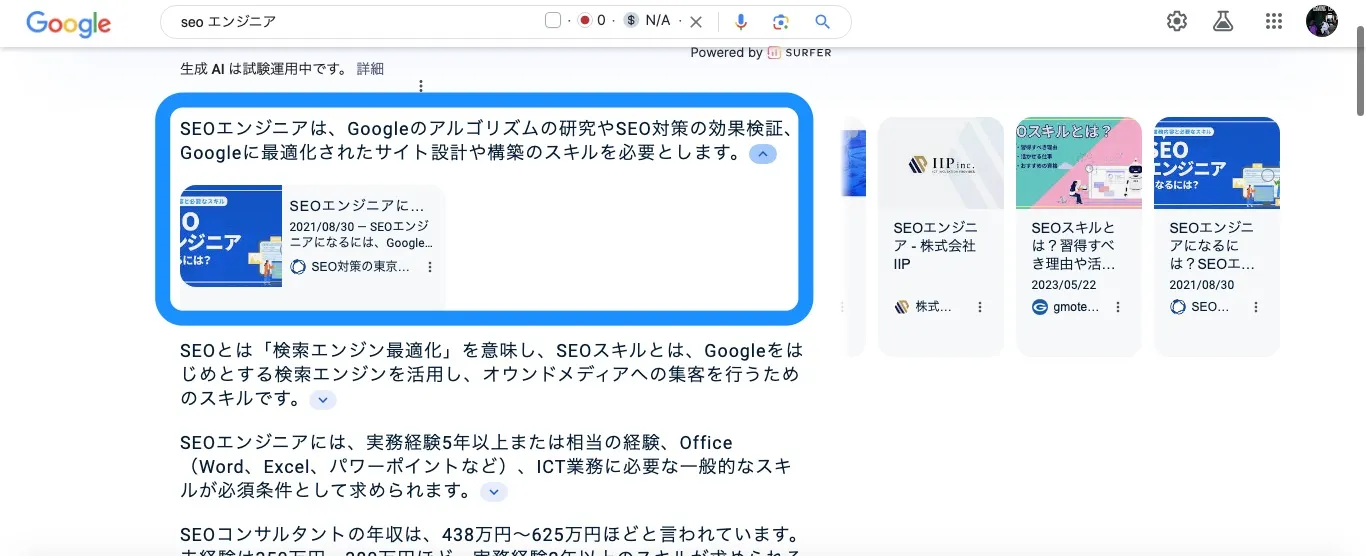This screenshot has height=556, width=1366.
Task: Open settings gear icon
Action: tap(1177, 21)
